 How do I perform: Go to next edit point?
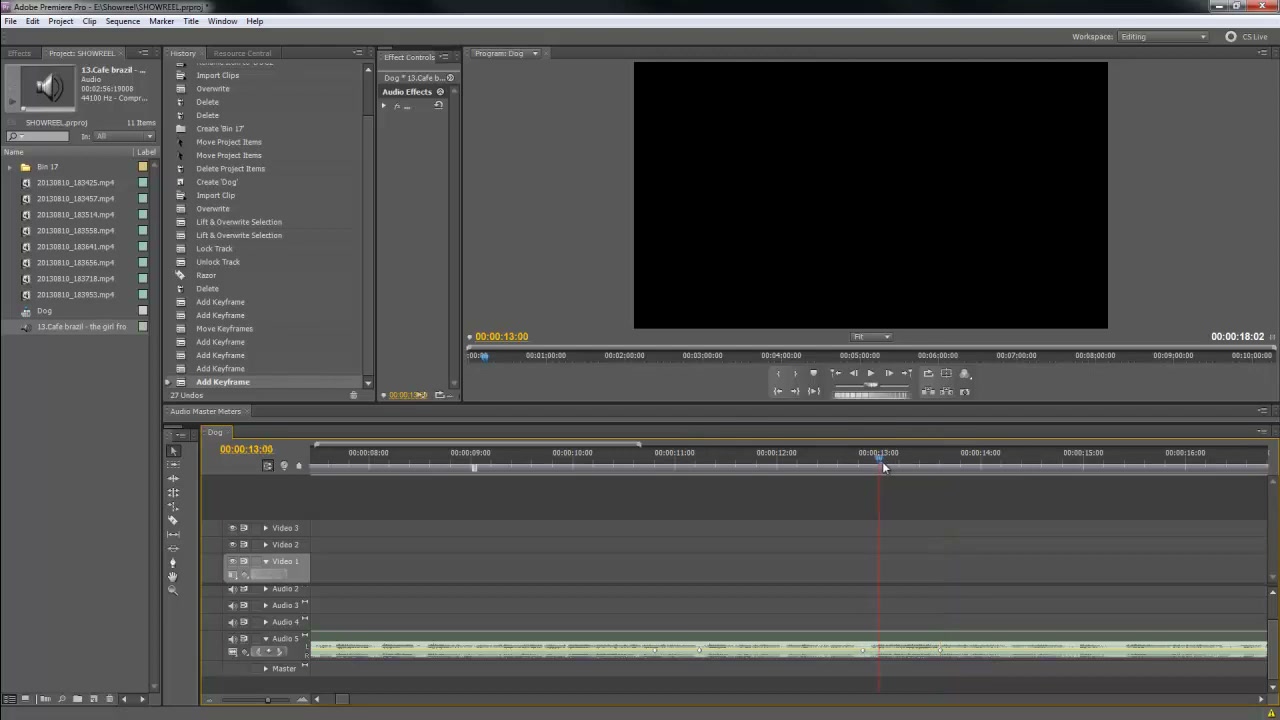pyautogui.click(x=906, y=373)
